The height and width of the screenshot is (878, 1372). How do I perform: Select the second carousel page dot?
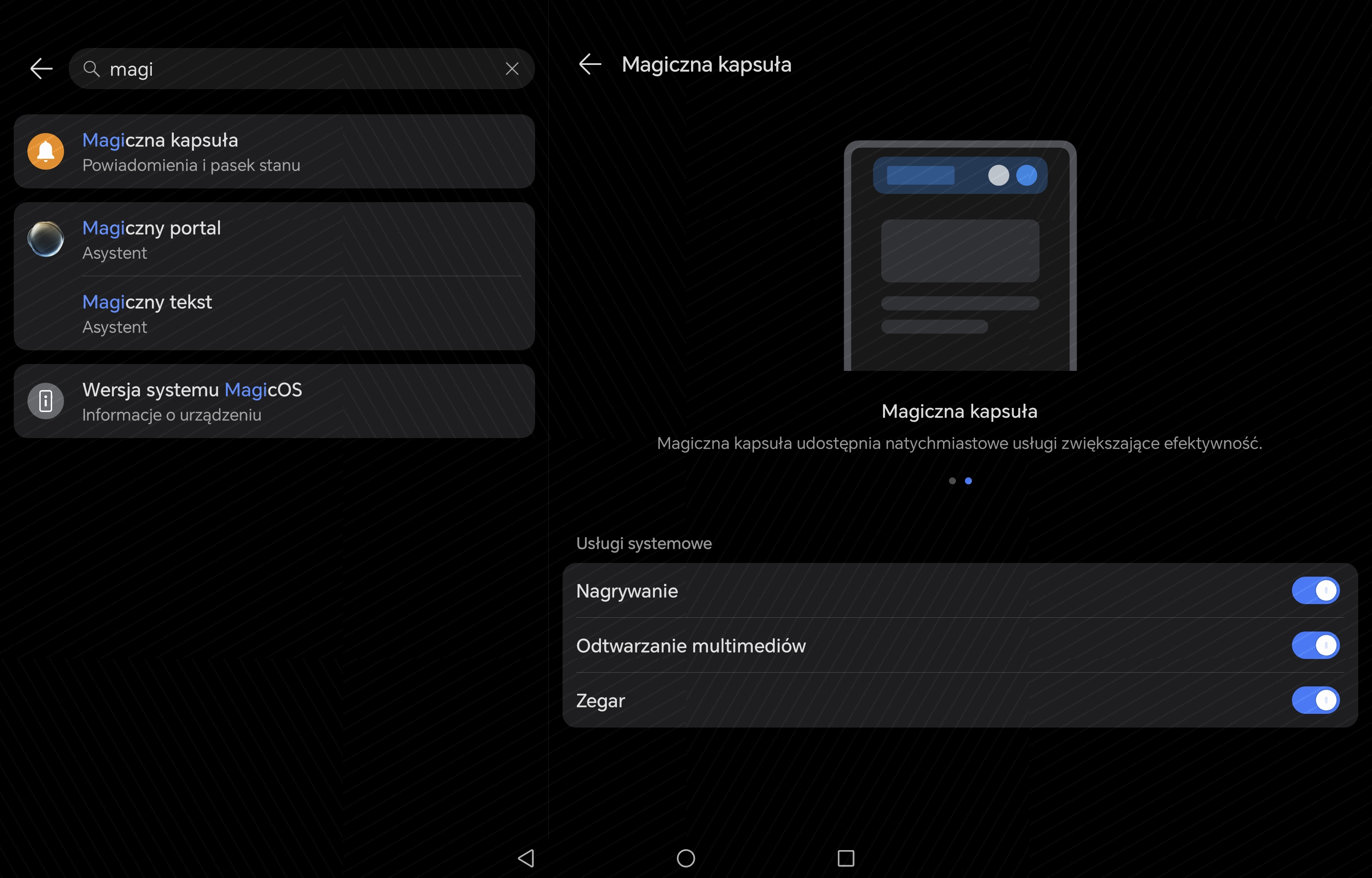point(968,481)
